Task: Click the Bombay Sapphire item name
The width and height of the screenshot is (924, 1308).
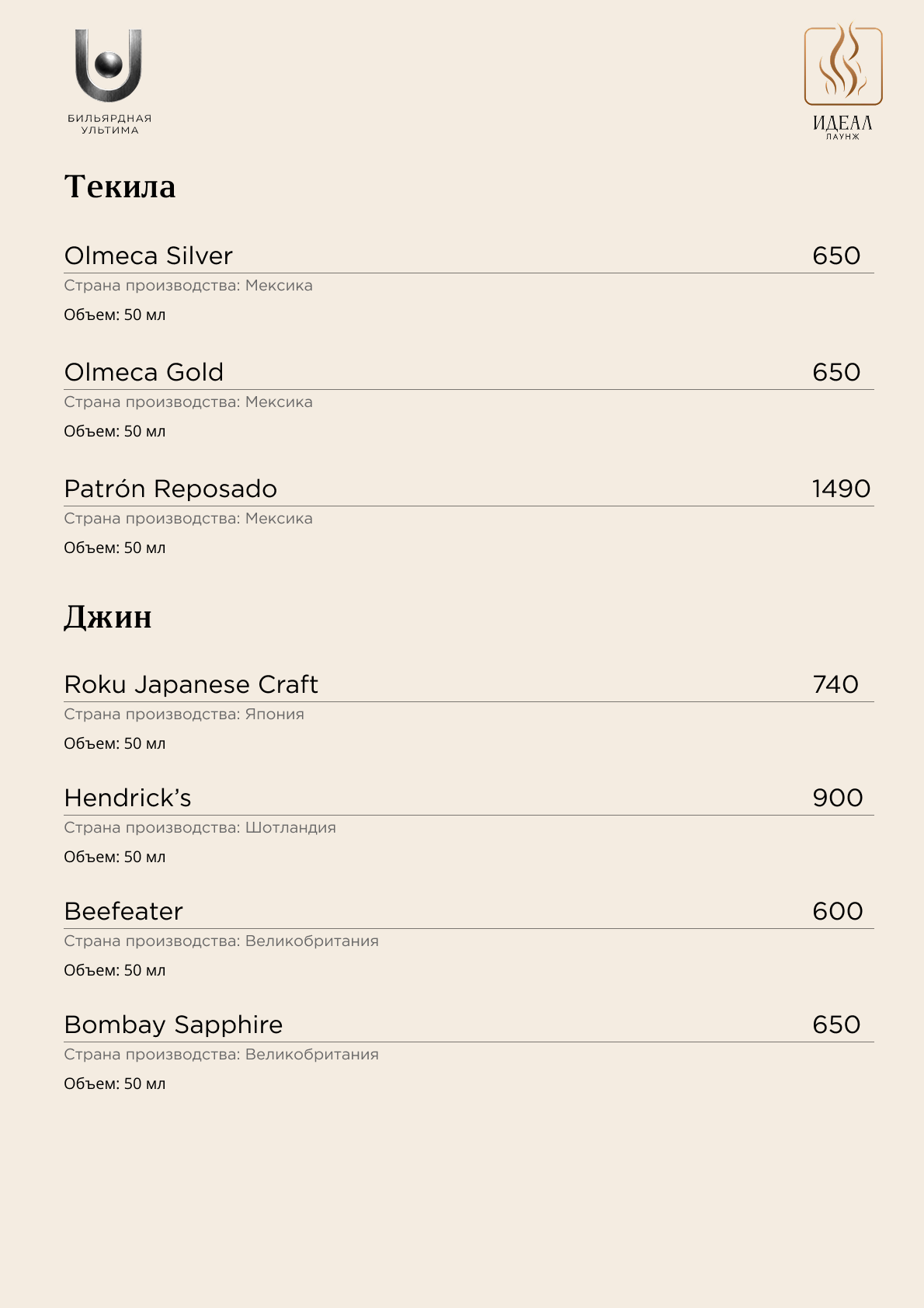Action: 173,1024
